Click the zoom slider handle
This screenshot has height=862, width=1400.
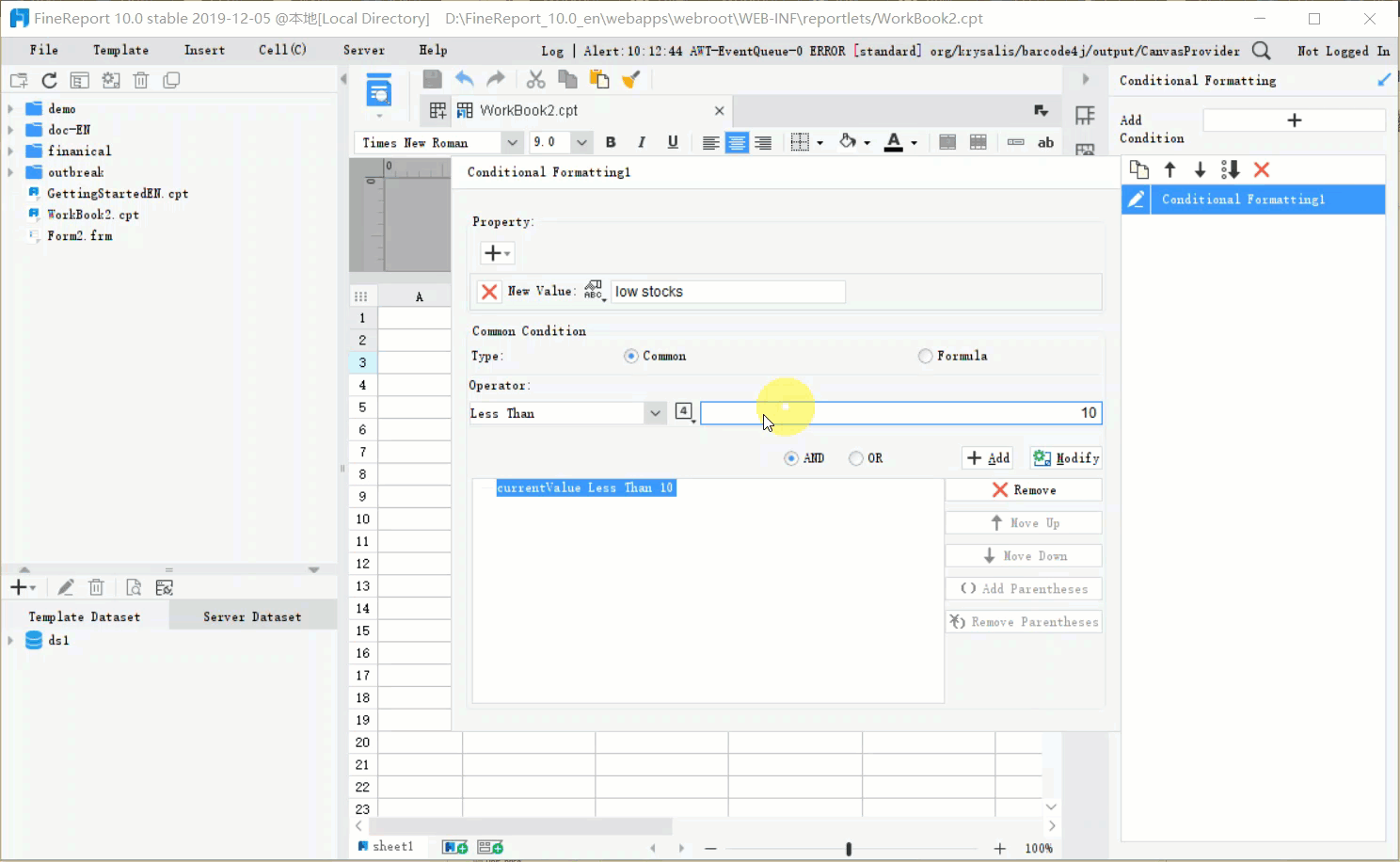click(x=849, y=849)
